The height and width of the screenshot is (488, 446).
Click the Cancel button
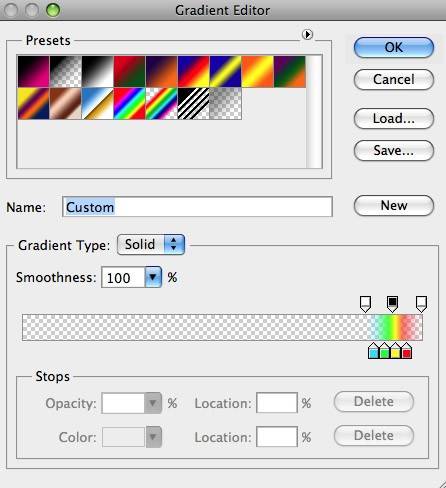(394, 80)
